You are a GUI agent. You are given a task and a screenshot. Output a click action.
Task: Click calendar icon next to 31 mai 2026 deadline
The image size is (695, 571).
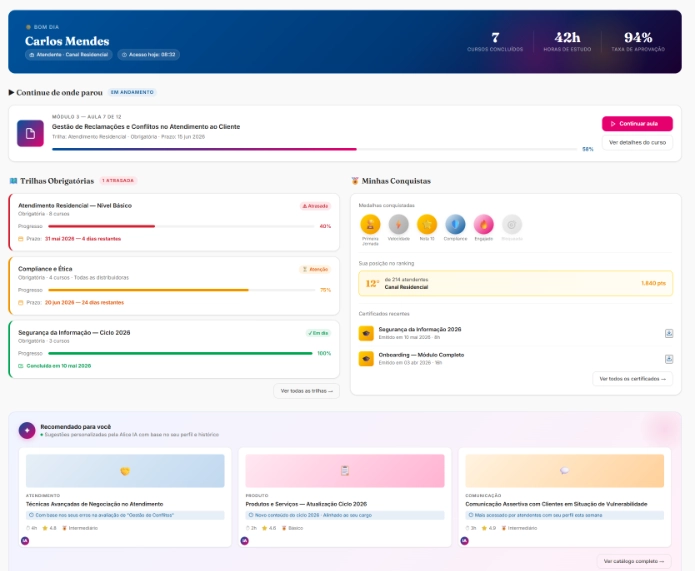coord(20,239)
